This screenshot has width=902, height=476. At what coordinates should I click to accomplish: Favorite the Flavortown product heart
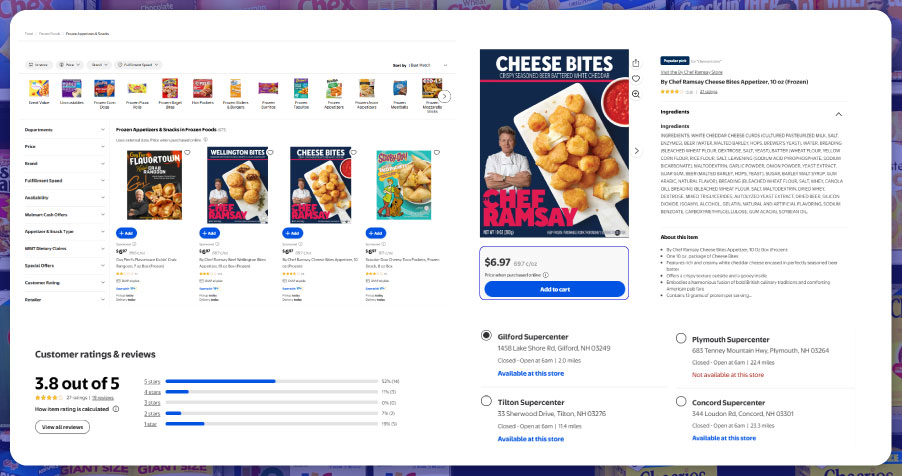pyautogui.click(x=187, y=153)
